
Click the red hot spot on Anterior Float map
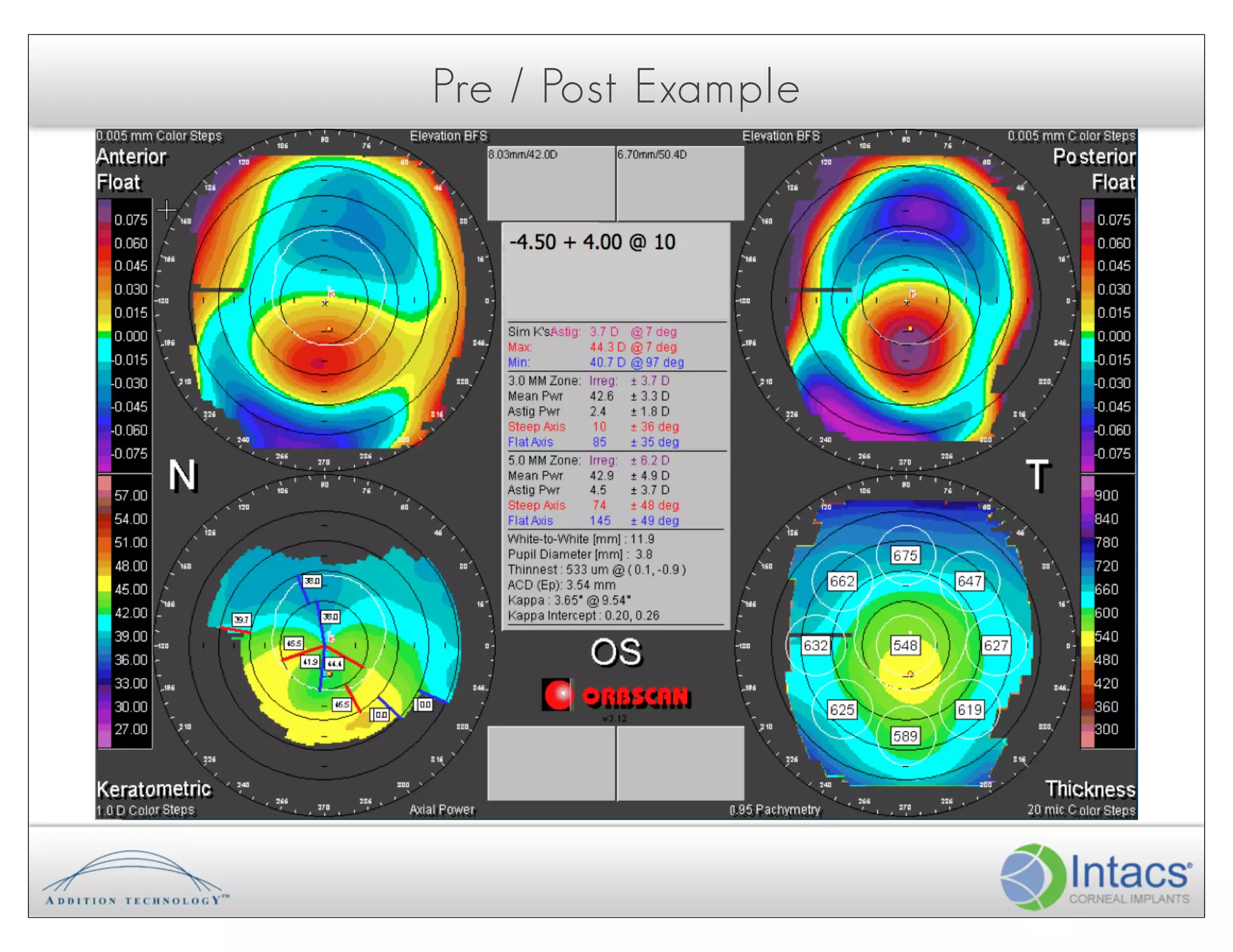pyautogui.click(x=317, y=362)
